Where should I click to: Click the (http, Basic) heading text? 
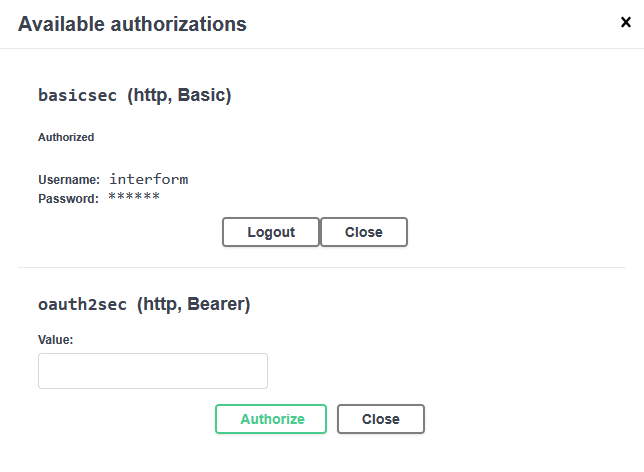coord(179,96)
